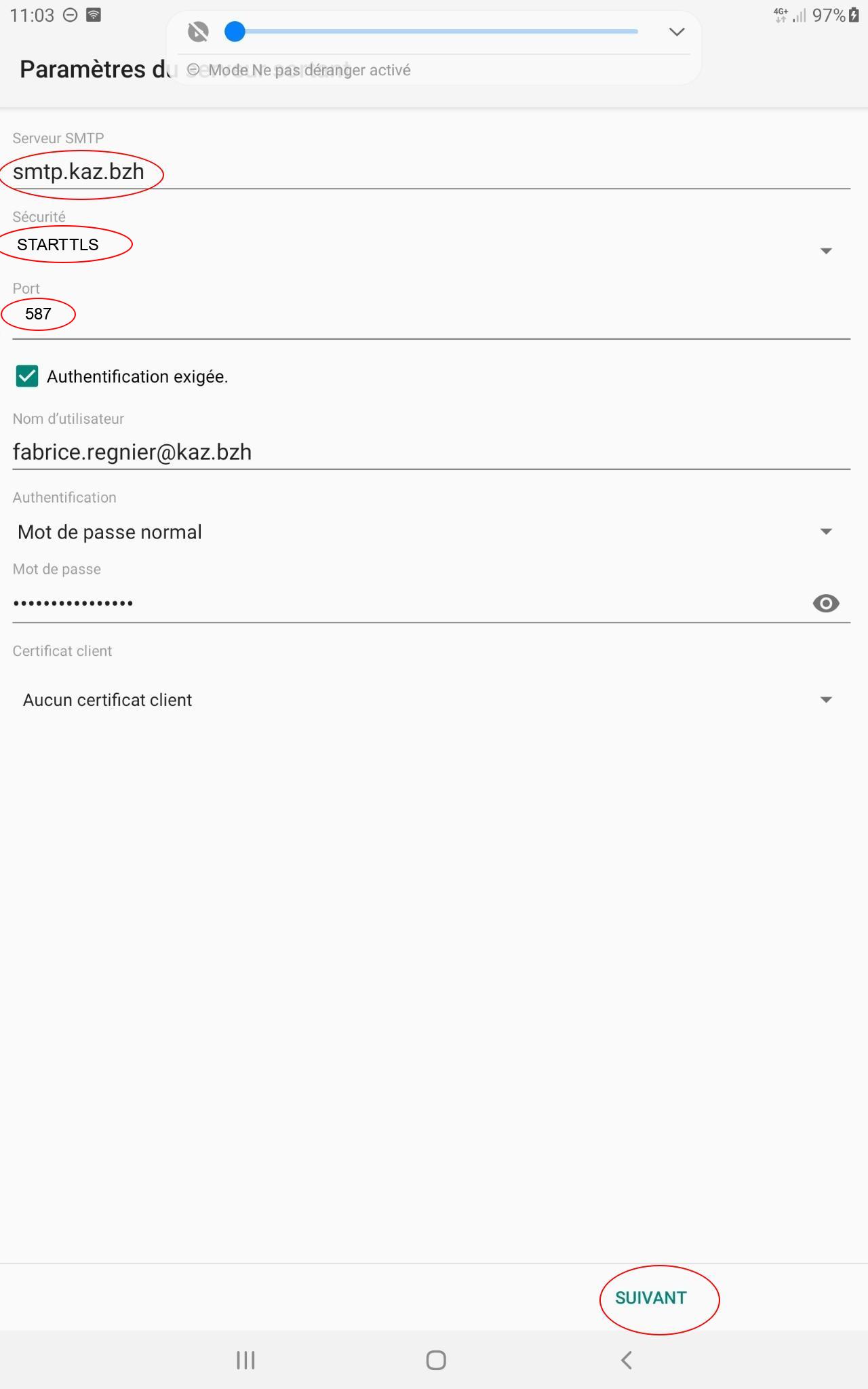This screenshot has width=868, height=1389.
Task: Expand the volume panel chevron
Action: click(x=676, y=32)
